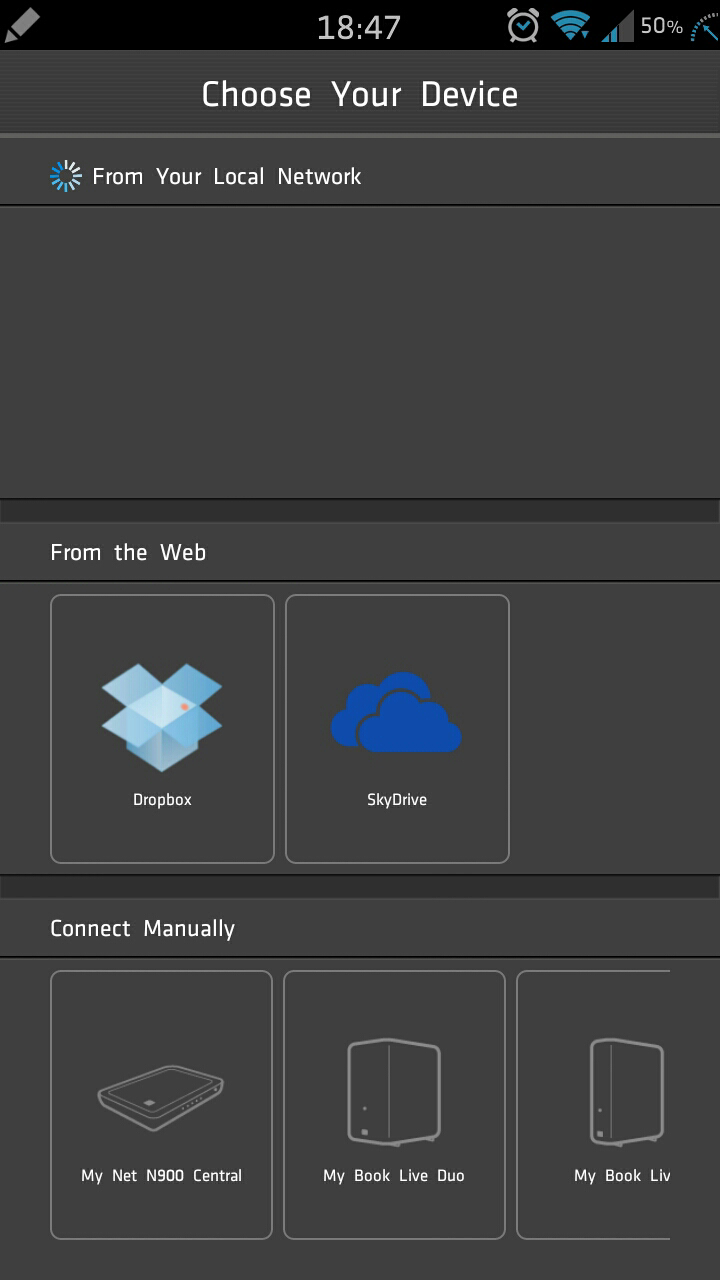Tap the Connect Manually section heading

click(x=143, y=928)
